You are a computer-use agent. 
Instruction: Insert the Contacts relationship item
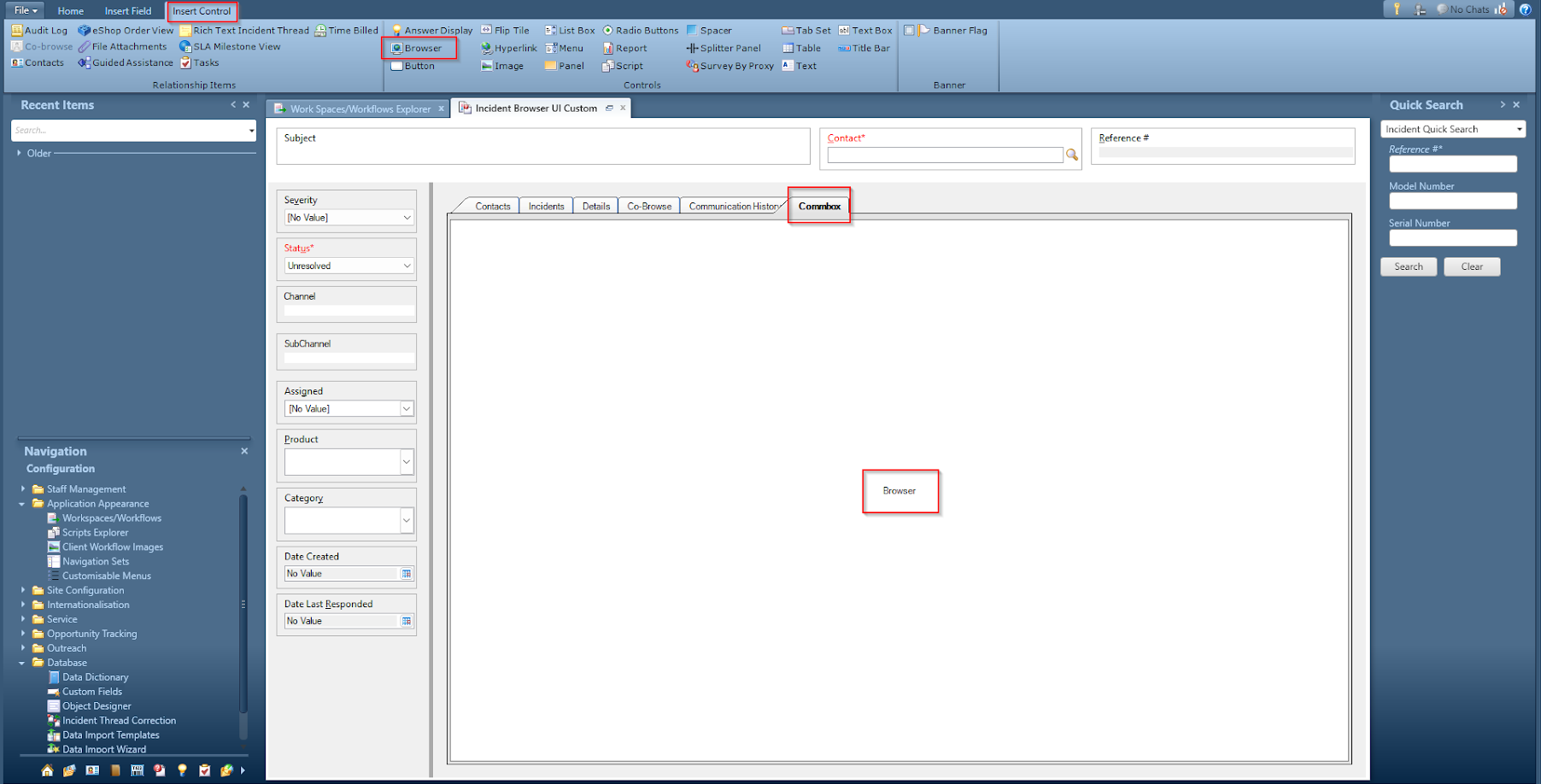pos(38,62)
